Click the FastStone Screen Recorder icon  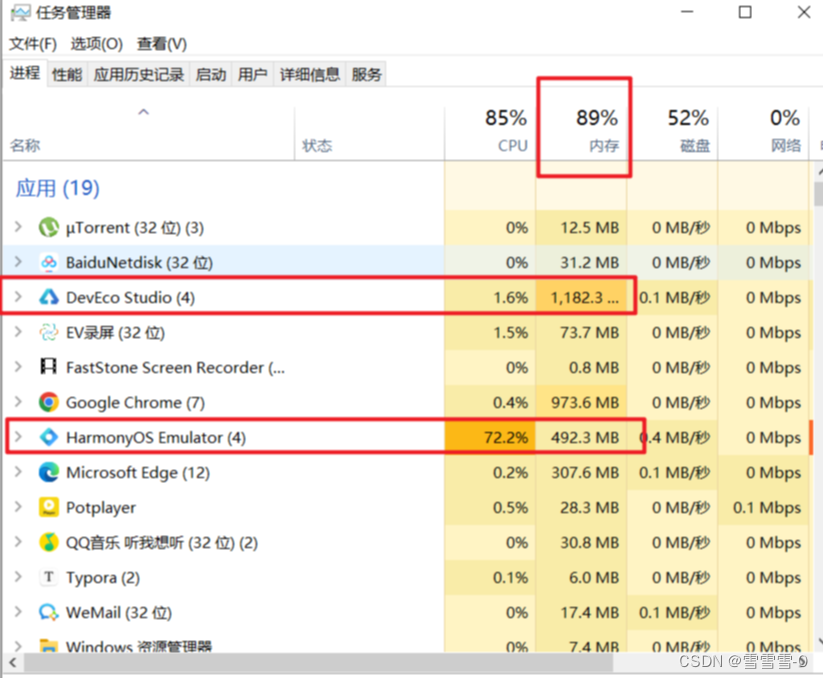48,367
